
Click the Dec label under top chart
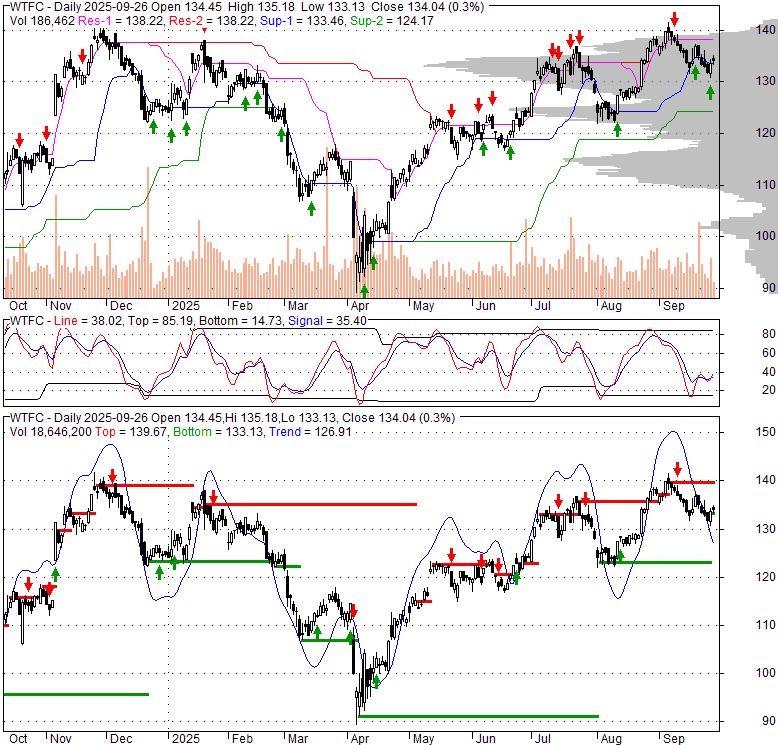121,306
